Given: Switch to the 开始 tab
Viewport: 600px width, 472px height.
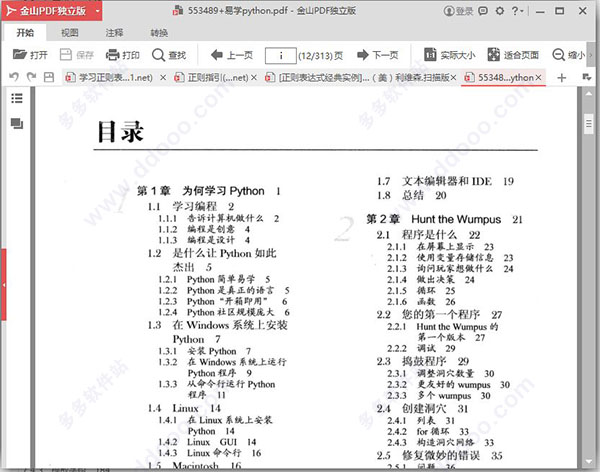Looking at the screenshot, I should 25,33.
